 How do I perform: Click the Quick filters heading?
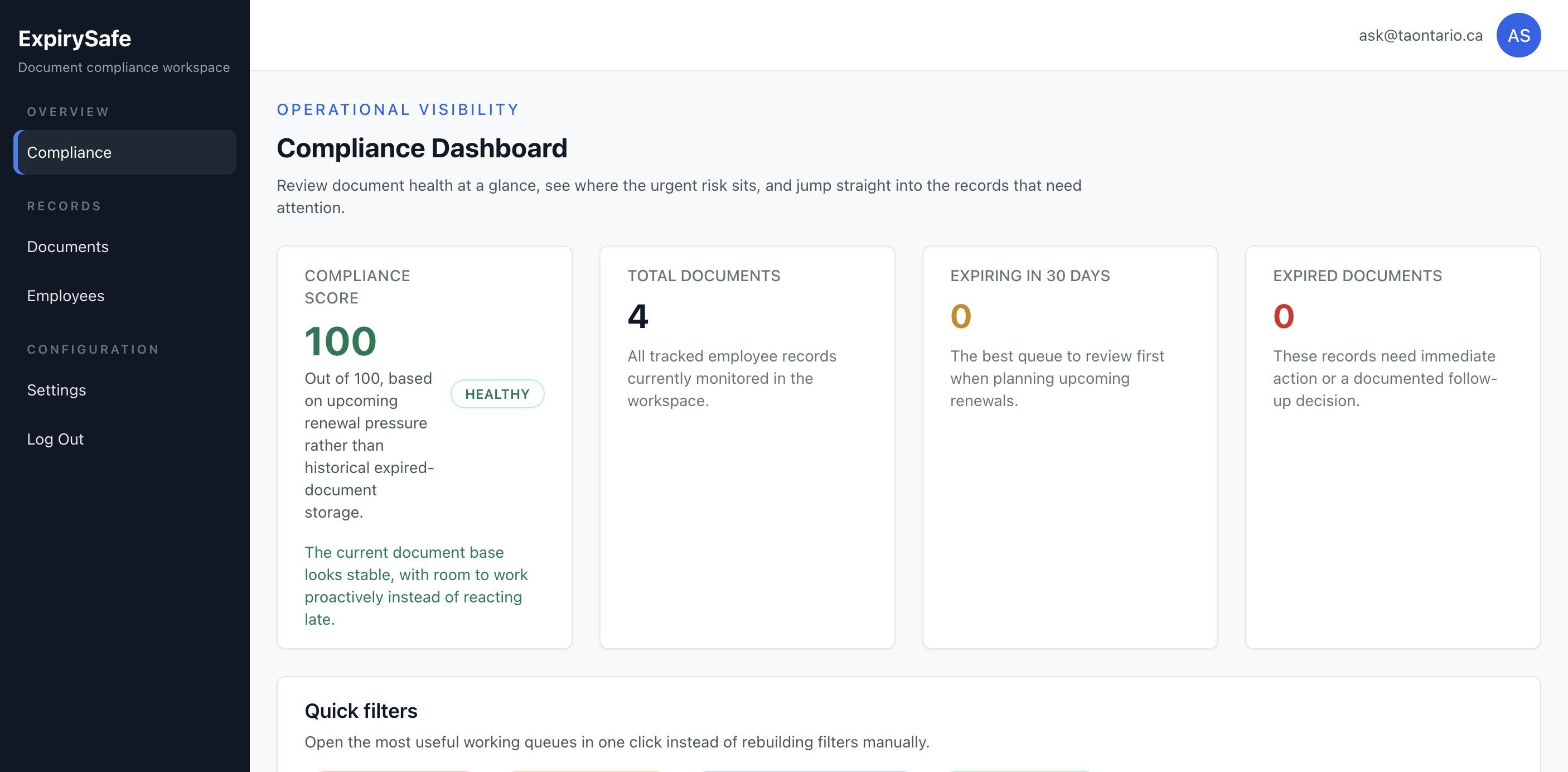pyautogui.click(x=361, y=711)
